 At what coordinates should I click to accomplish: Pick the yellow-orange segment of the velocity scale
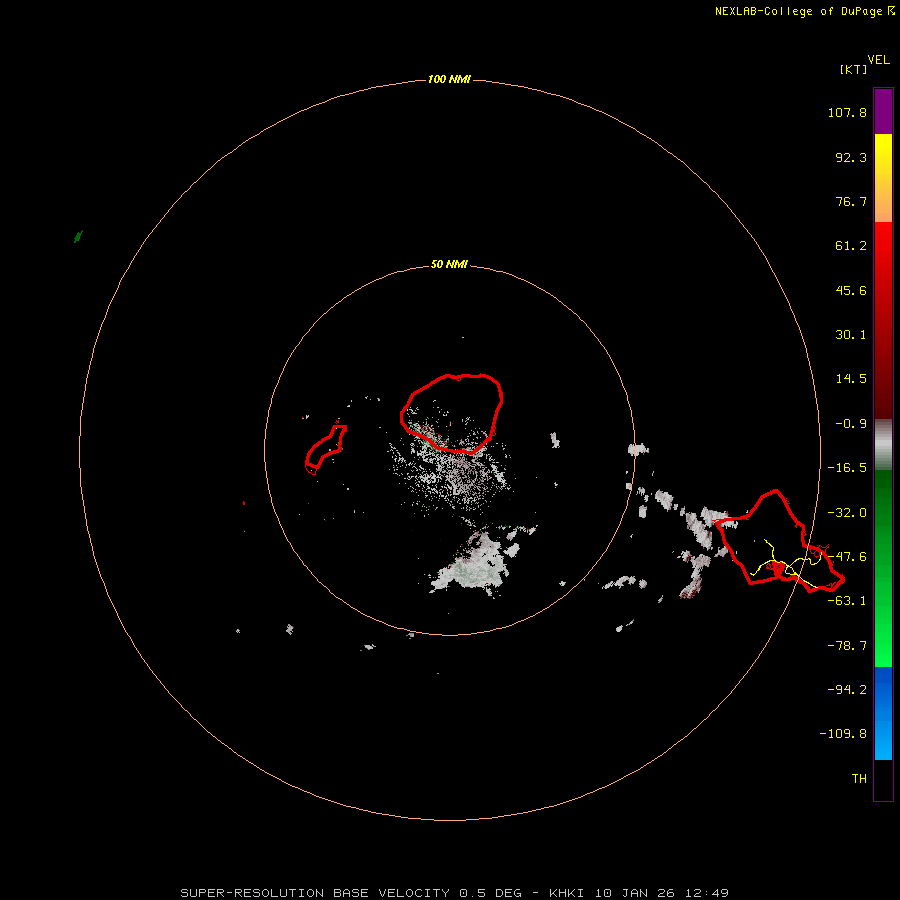883,178
